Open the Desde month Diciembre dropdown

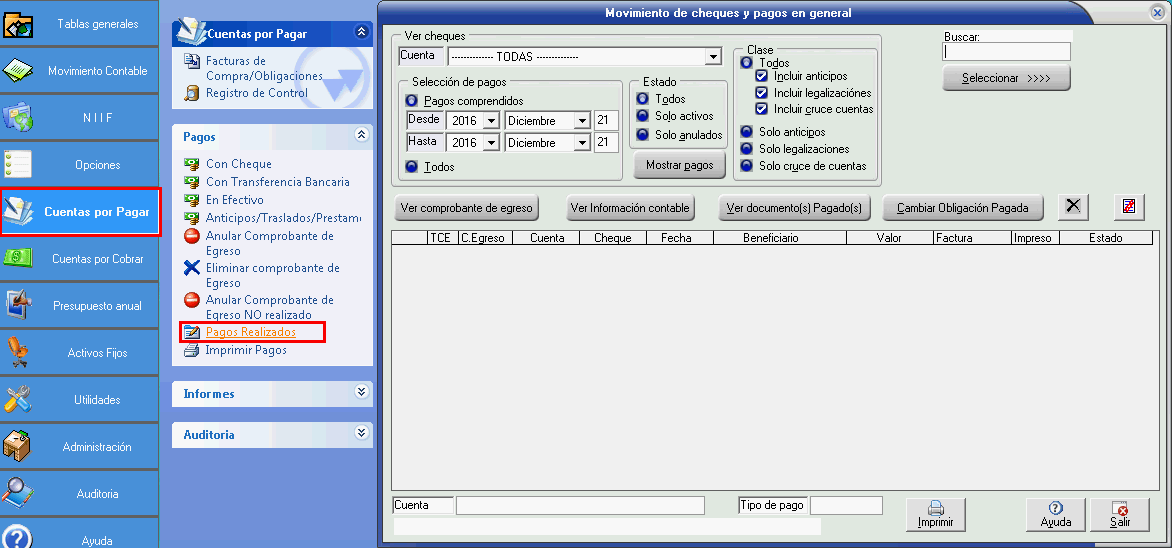click(582, 121)
